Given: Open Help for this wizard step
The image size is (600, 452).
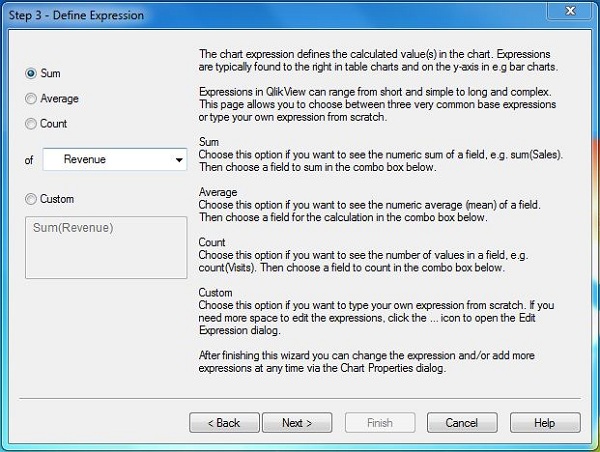Looking at the screenshot, I should pos(544,423).
